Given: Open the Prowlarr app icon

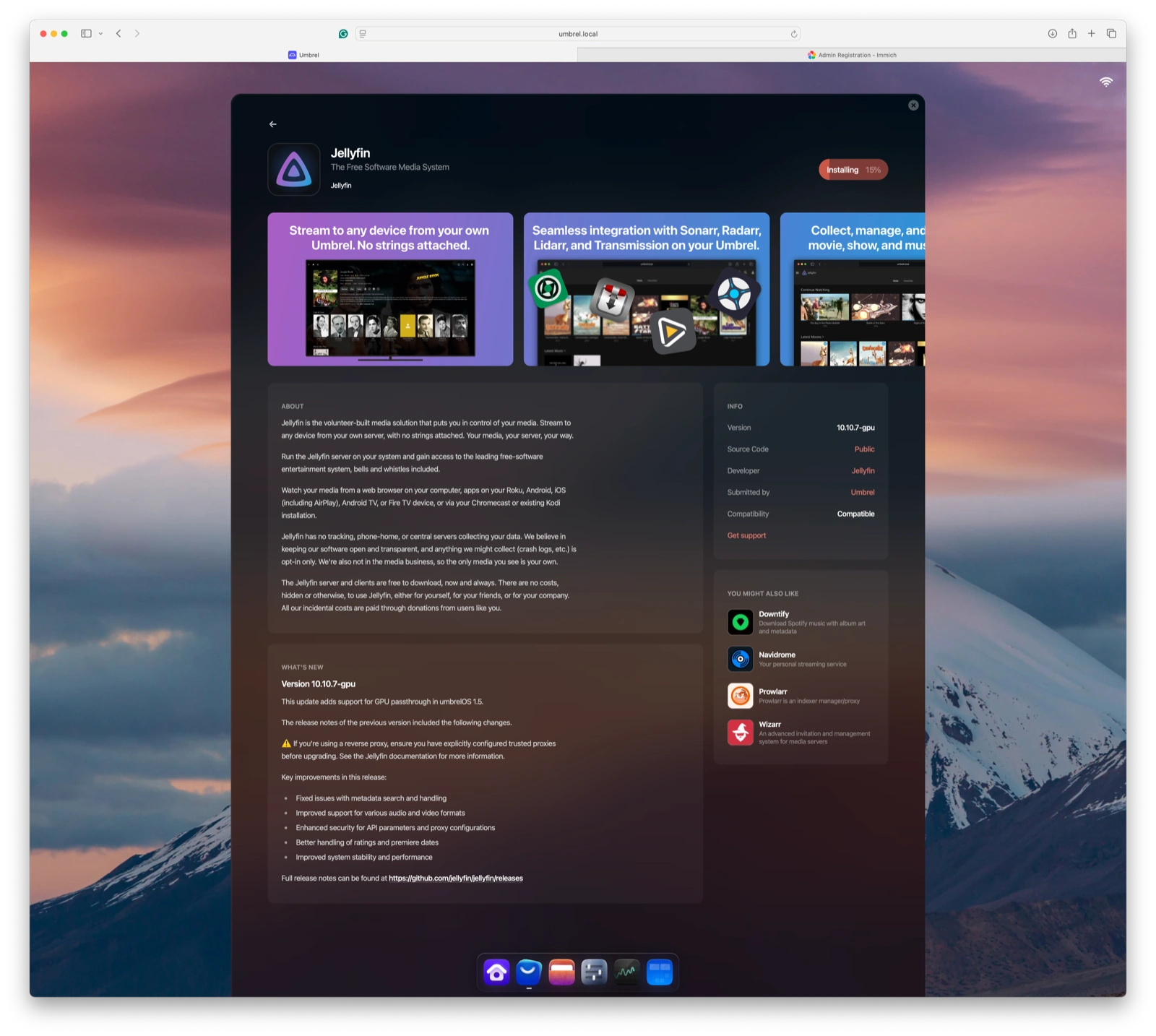Looking at the screenshot, I should [x=740, y=696].
